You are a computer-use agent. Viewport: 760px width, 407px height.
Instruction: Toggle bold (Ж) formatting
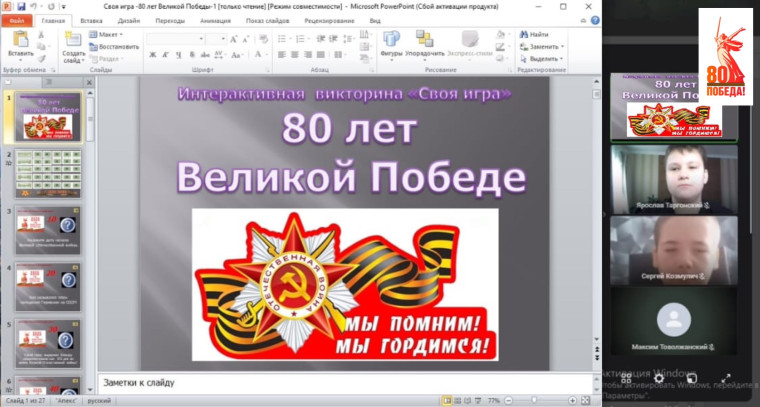click(153, 55)
